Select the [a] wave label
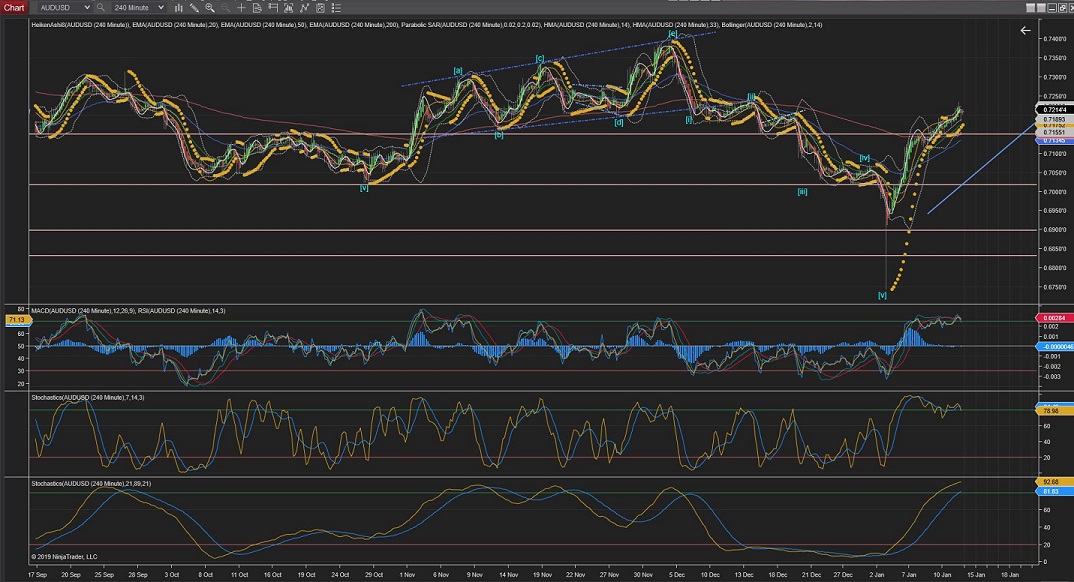Image resolution: width=1074 pixels, height=582 pixels. 458,71
